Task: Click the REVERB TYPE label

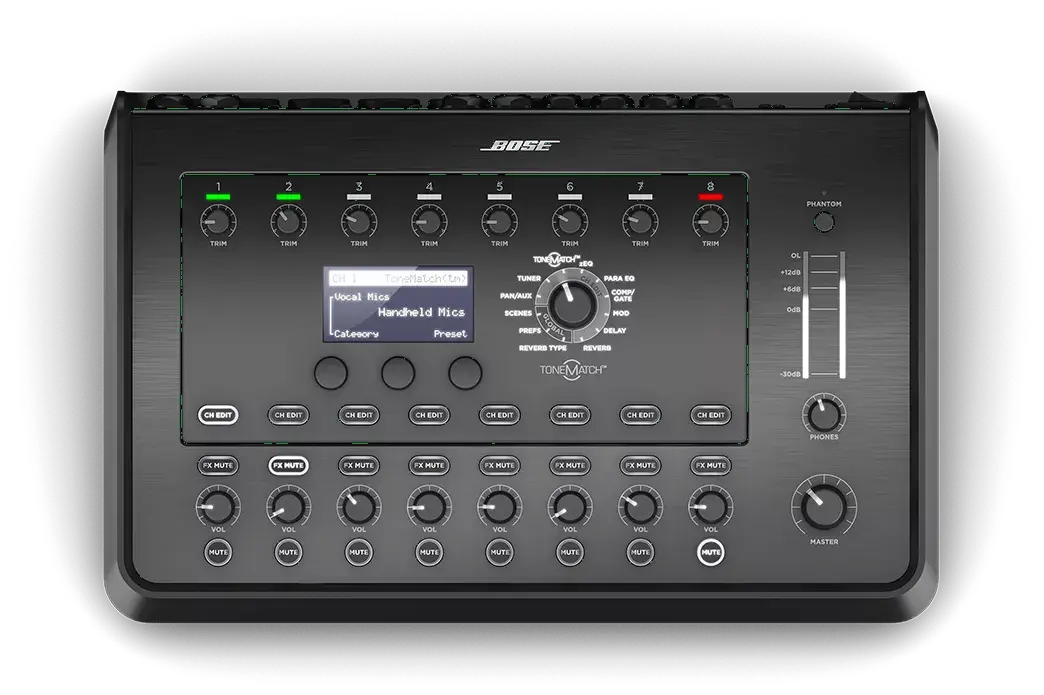Action: click(x=543, y=348)
